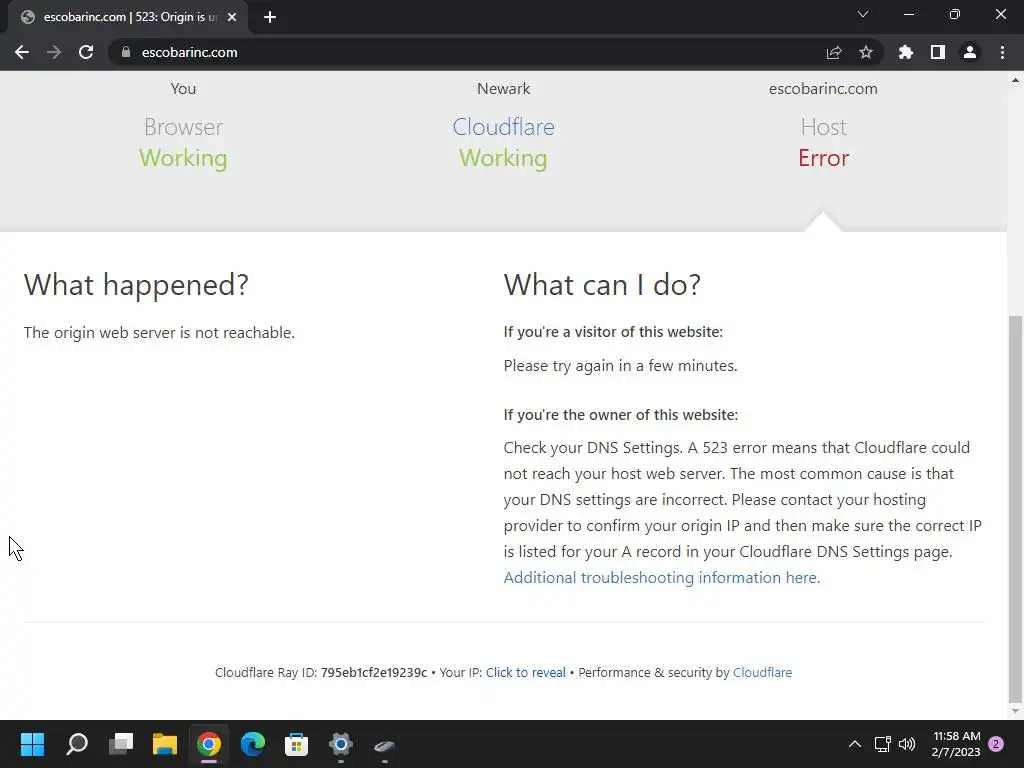The width and height of the screenshot is (1024, 768).
Task: Click the red Error status text
Action: (x=824, y=158)
